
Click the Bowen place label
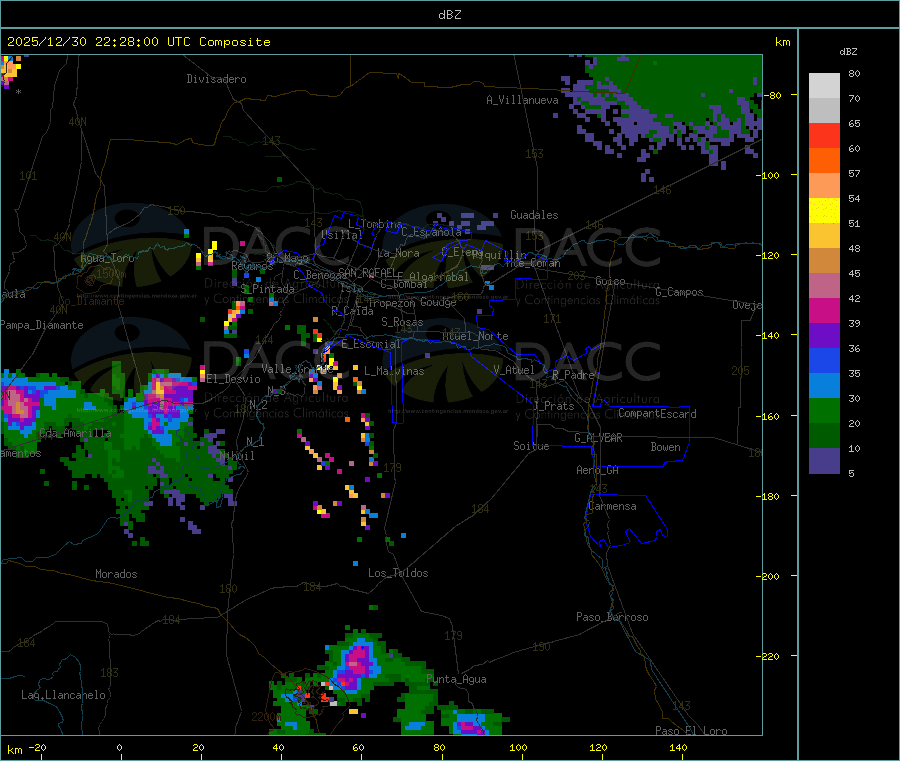click(666, 447)
